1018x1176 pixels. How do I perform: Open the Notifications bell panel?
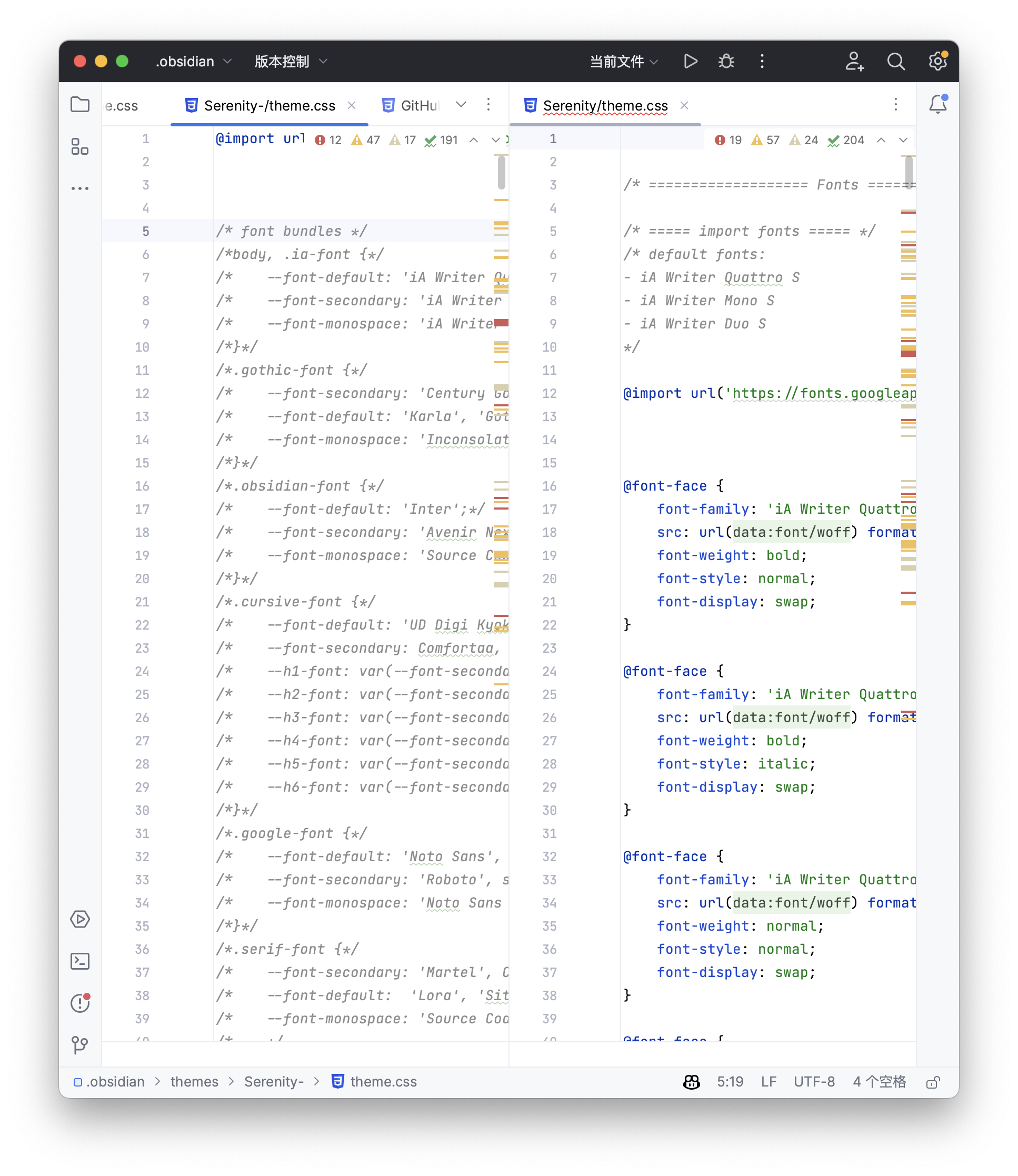(x=937, y=105)
